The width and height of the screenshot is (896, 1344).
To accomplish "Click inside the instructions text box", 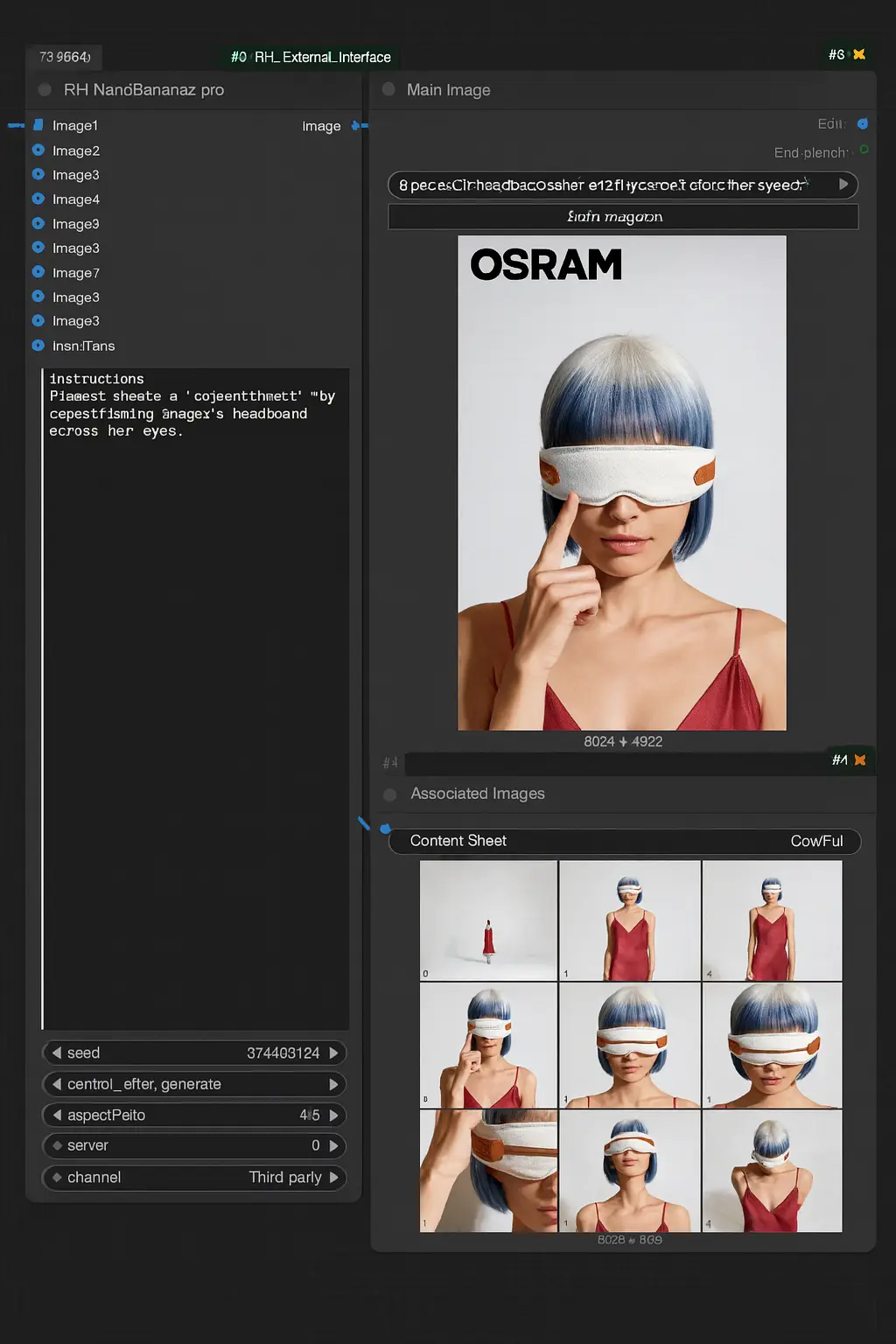I will (195, 698).
